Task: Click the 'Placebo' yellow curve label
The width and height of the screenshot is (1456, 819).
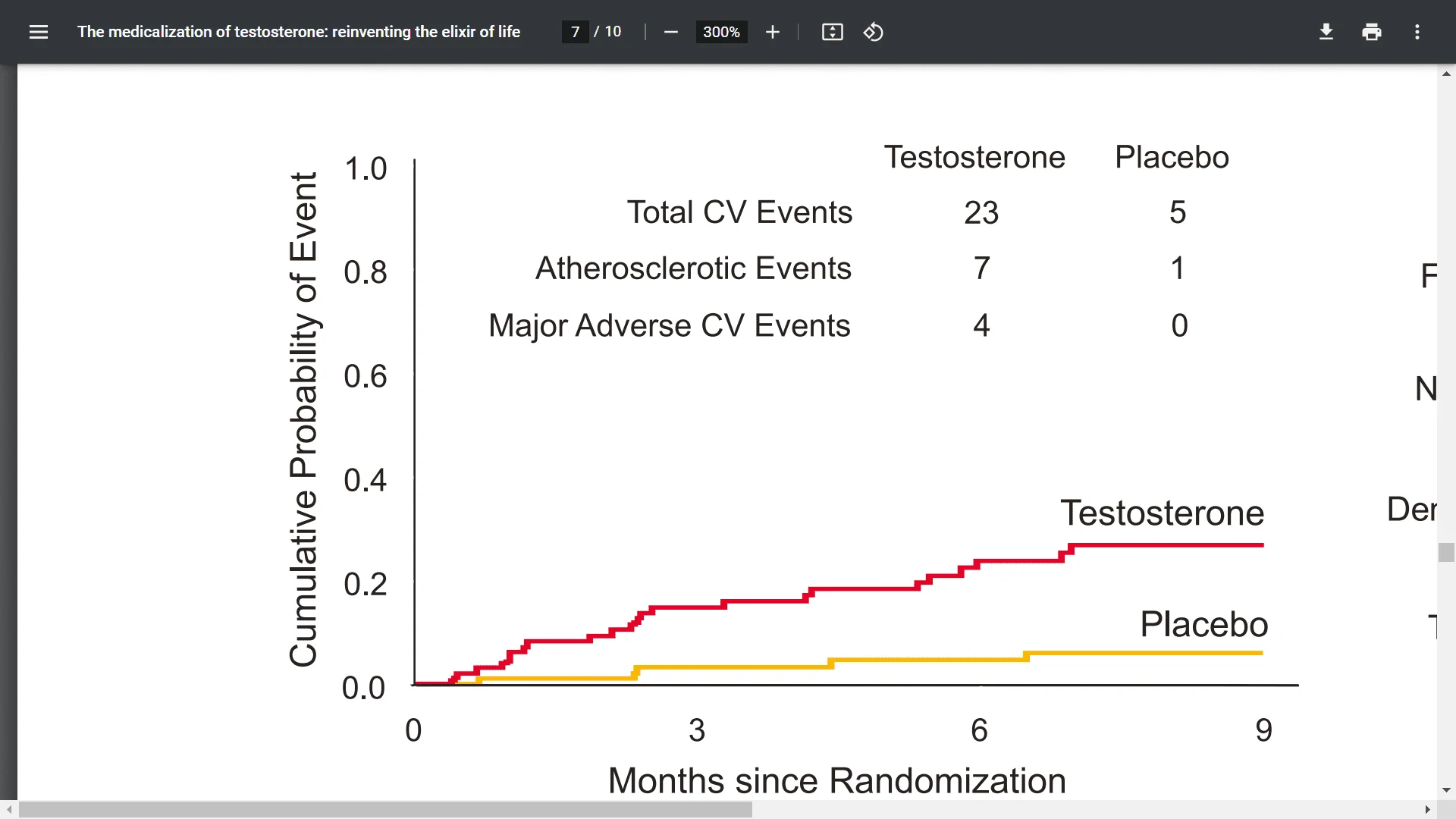Action: (1203, 625)
